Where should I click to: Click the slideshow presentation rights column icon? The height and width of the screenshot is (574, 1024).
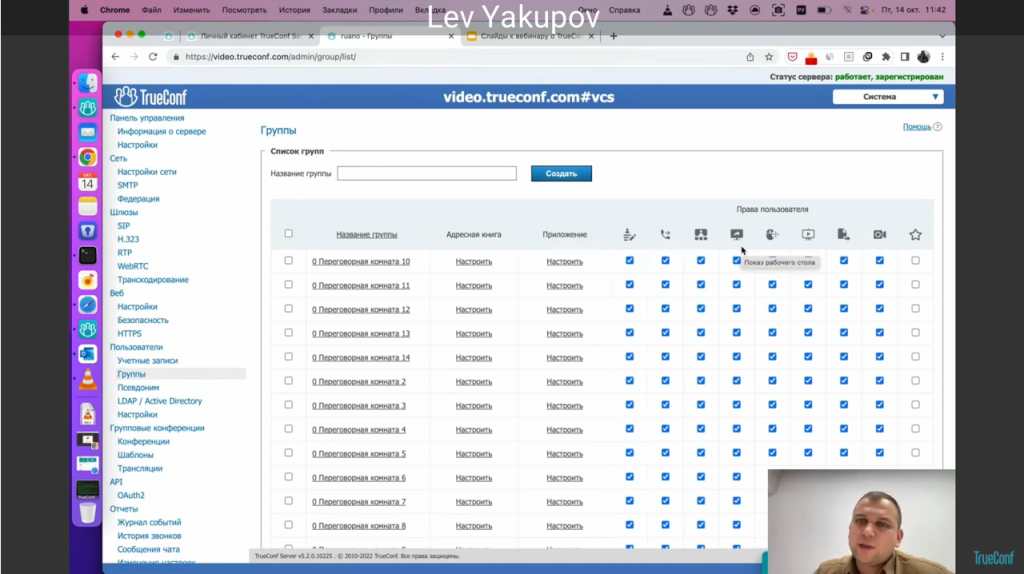pyautogui.click(x=808, y=234)
